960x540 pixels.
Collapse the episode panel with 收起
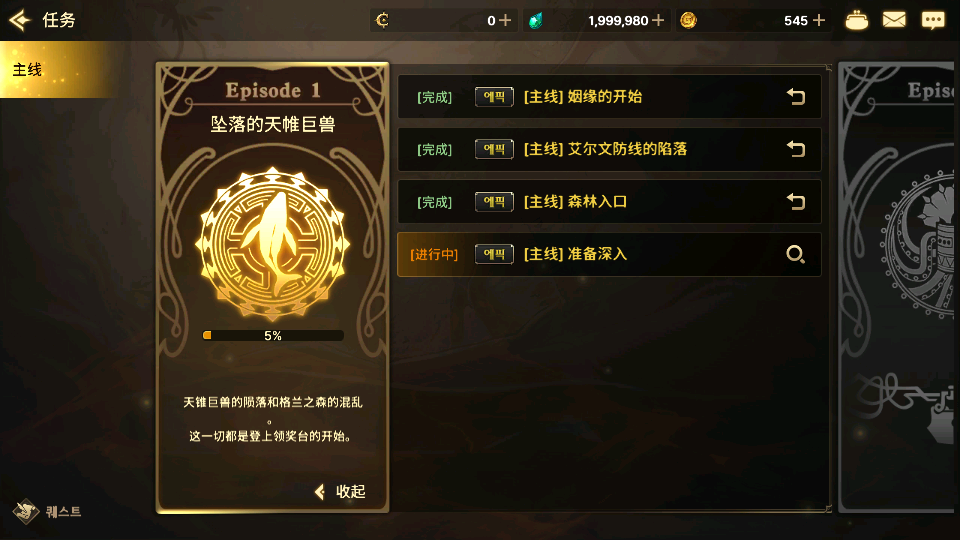click(x=340, y=492)
